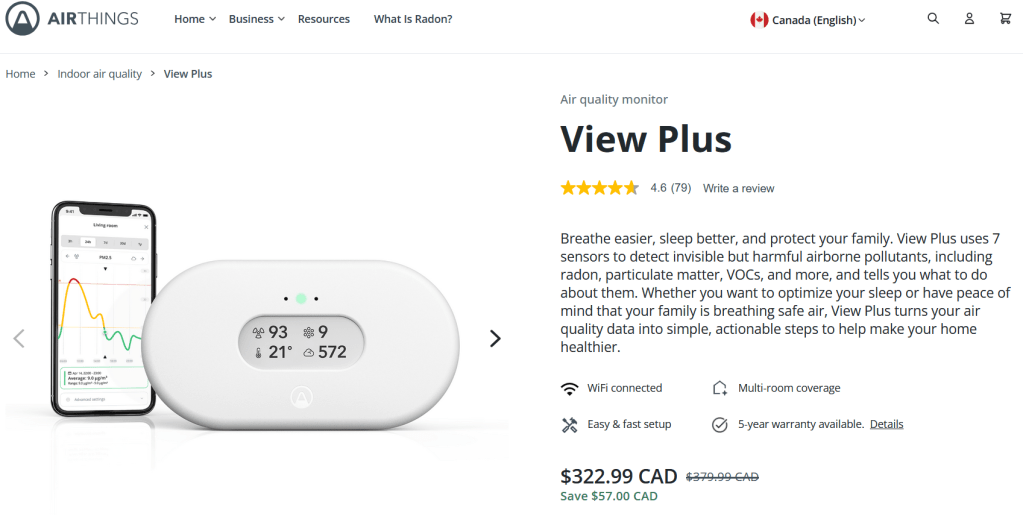
Task: Go to Home in the breadcrumb
Action: point(21,74)
